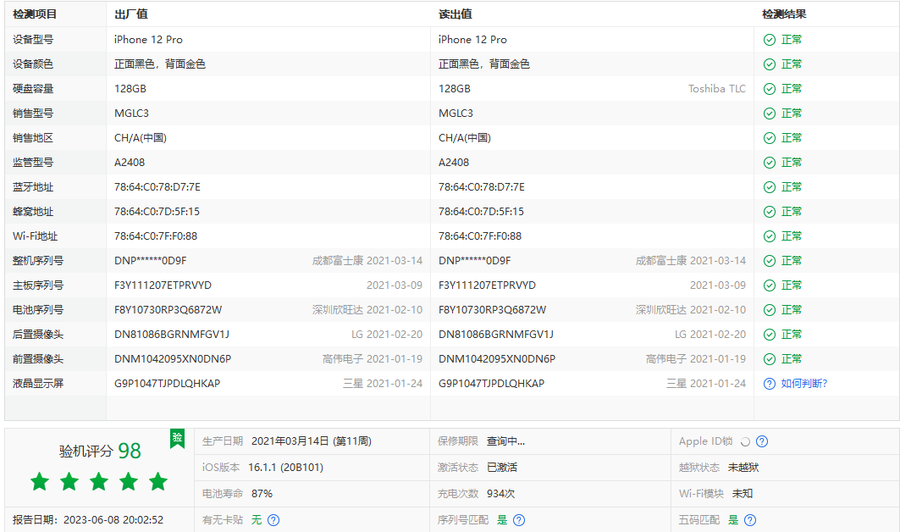Click the green check icon in 硬盘容量 row
Screen dimensions: 900x532
click(769, 89)
